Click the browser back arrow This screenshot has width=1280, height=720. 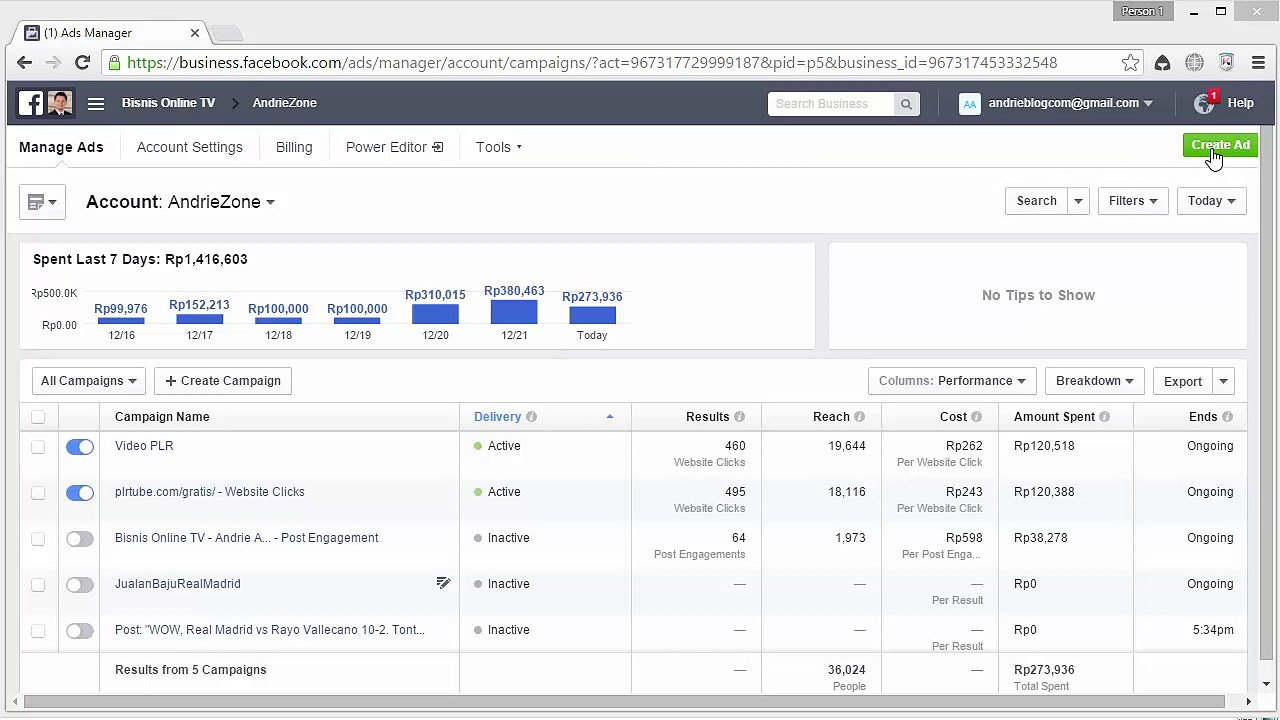pos(25,63)
